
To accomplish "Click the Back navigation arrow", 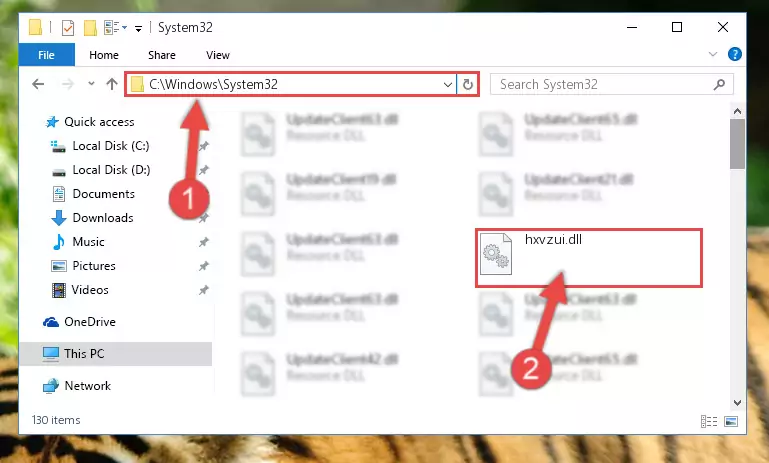I will [38, 84].
